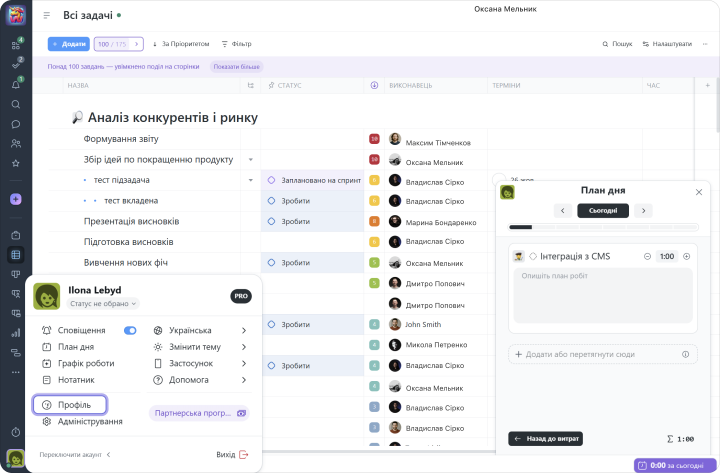
Task: Toggle the Сповіщення notifications switch
Action: 130,330
